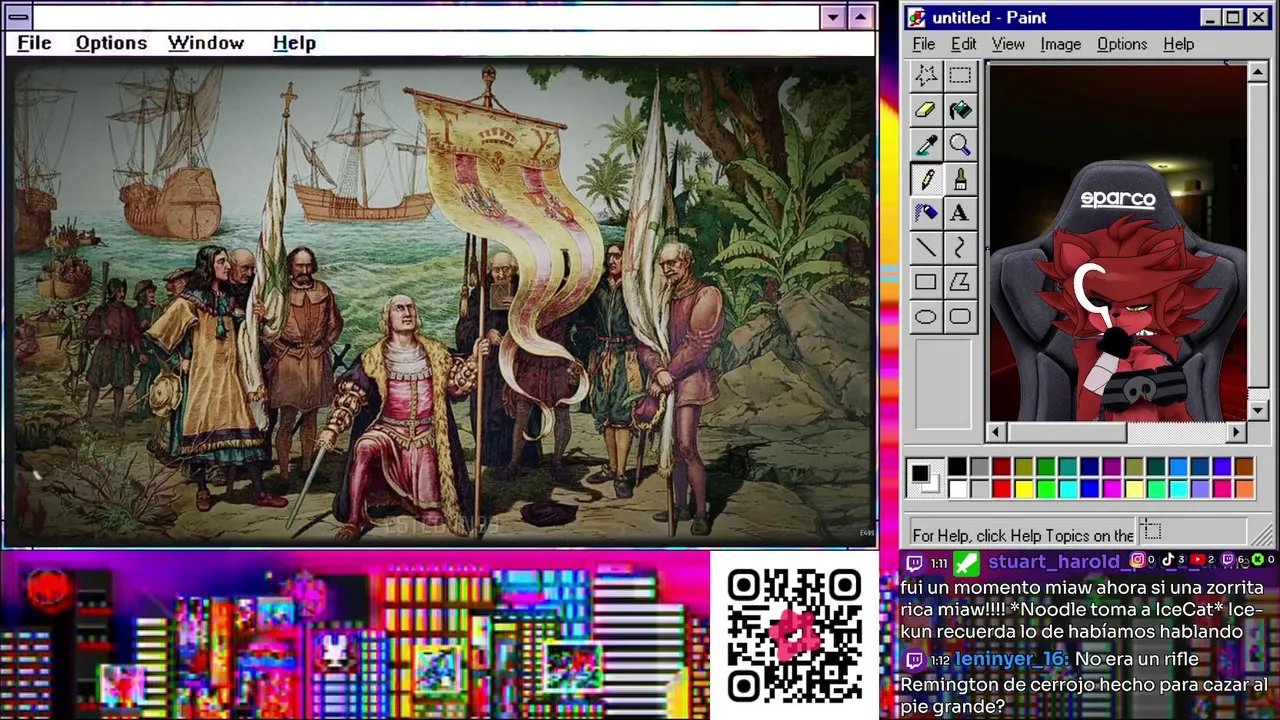The width and height of the screenshot is (1280, 720).
Task: Click the Twitch chat badge beside leninyer_16
Action: [915, 660]
